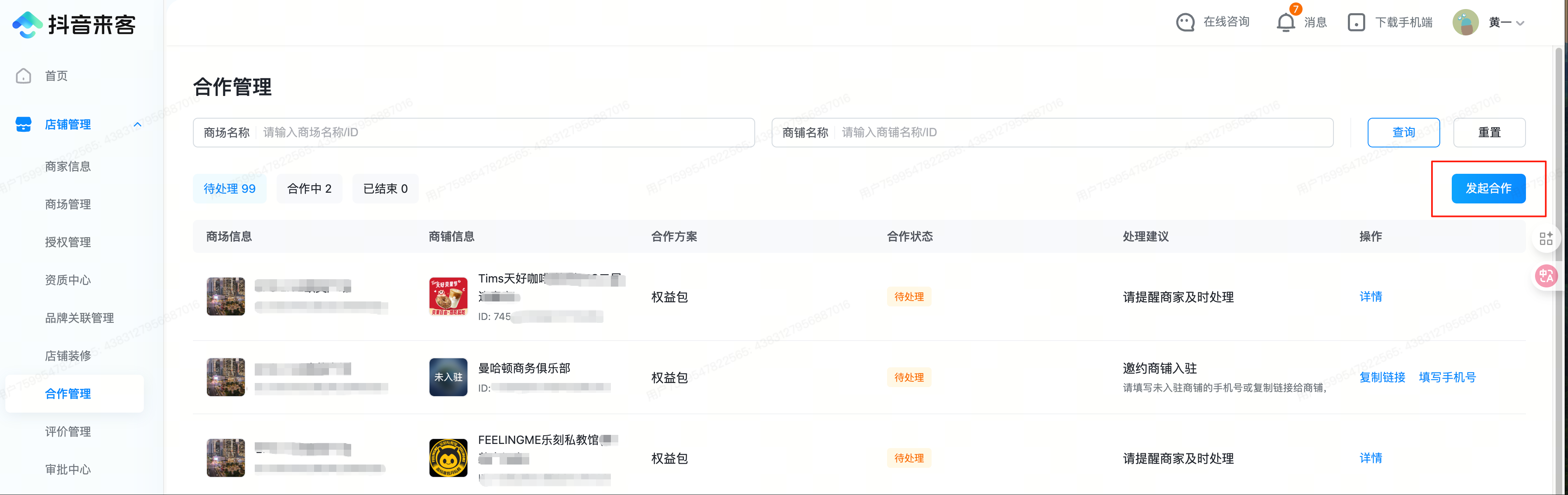
Task: Click the 抖音来客 logo icon
Action: pos(27,24)
